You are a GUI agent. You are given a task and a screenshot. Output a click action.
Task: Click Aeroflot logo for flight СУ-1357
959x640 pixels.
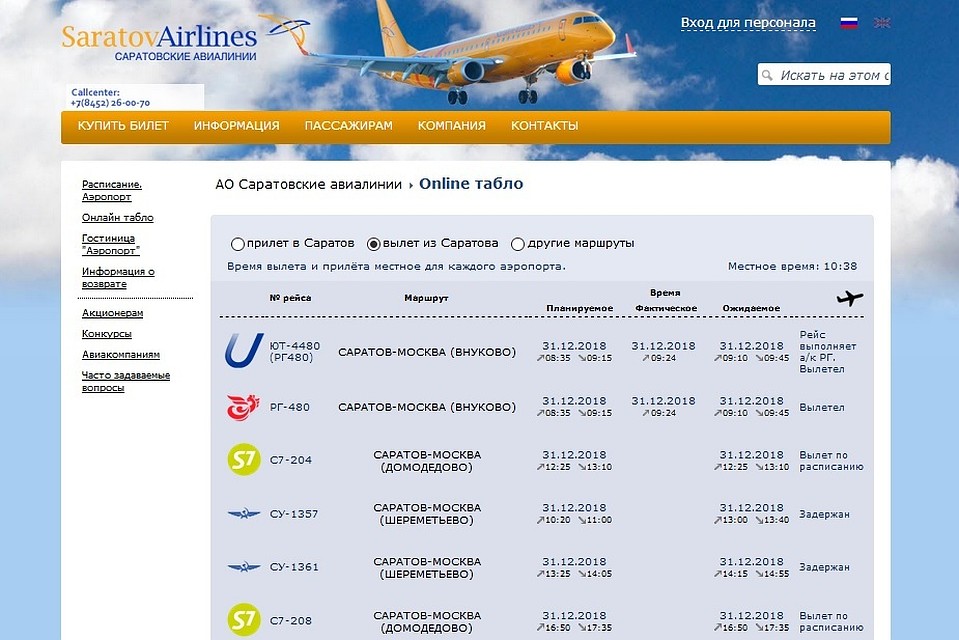tap(244, 514)
